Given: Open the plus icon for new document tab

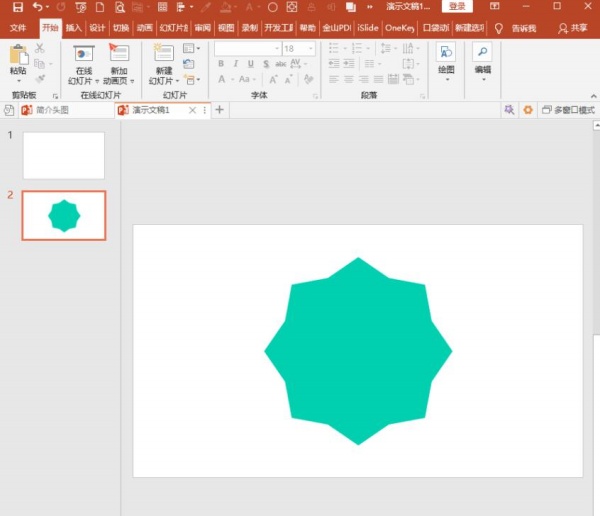Looking at the screenshot, I should [x=220, y=110].
